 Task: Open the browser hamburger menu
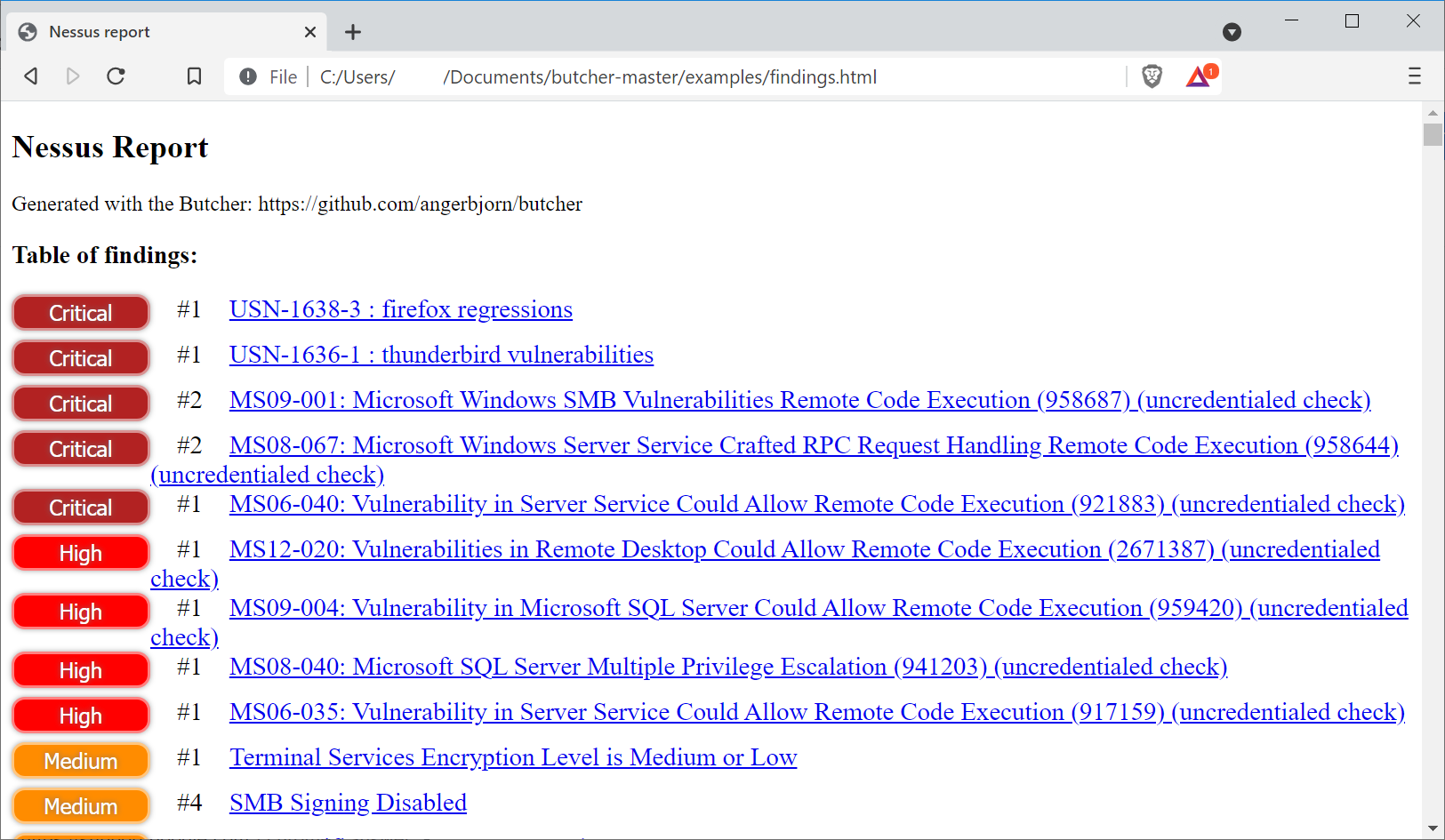pos(1414,76)
